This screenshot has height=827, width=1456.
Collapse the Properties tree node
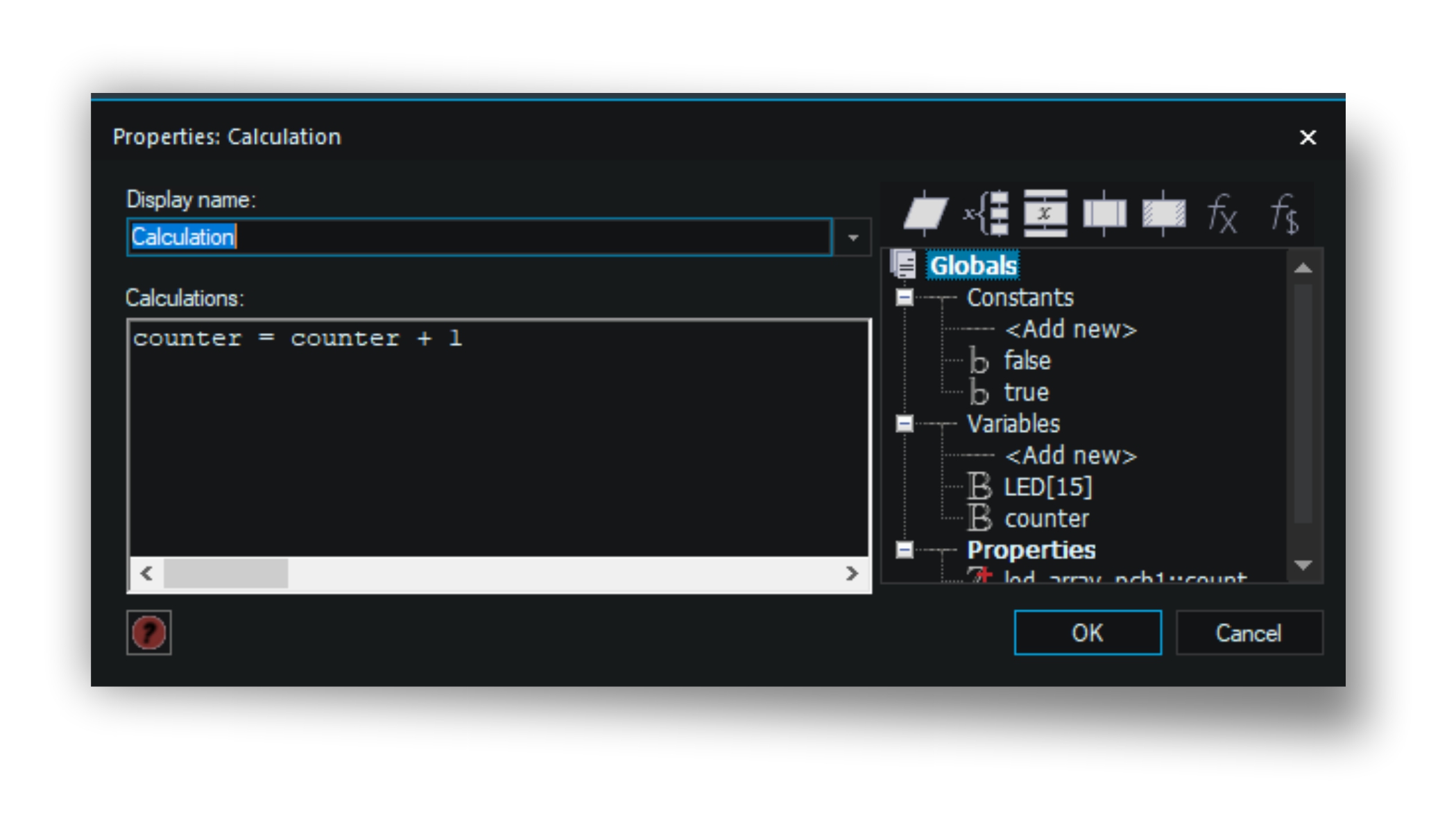tap(905, 550)
